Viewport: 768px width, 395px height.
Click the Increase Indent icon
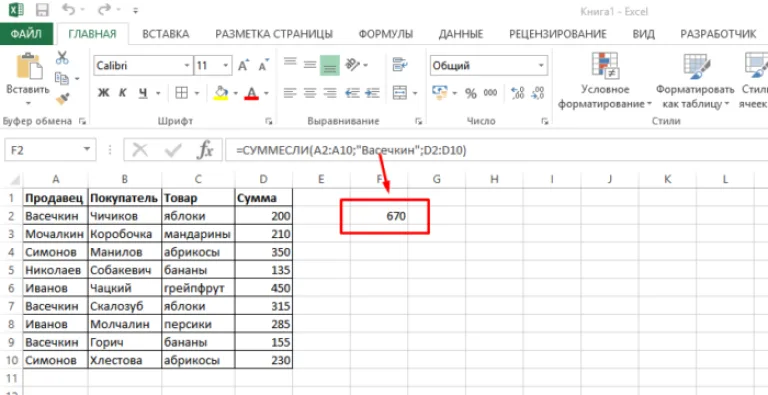pyautogui.click(x=372, y=93)
